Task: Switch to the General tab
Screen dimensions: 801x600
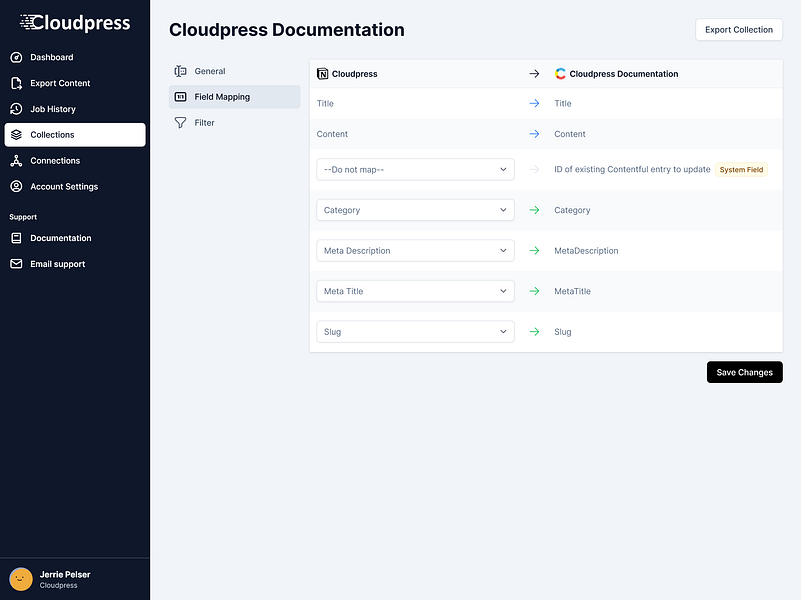Action: [234, 71]
